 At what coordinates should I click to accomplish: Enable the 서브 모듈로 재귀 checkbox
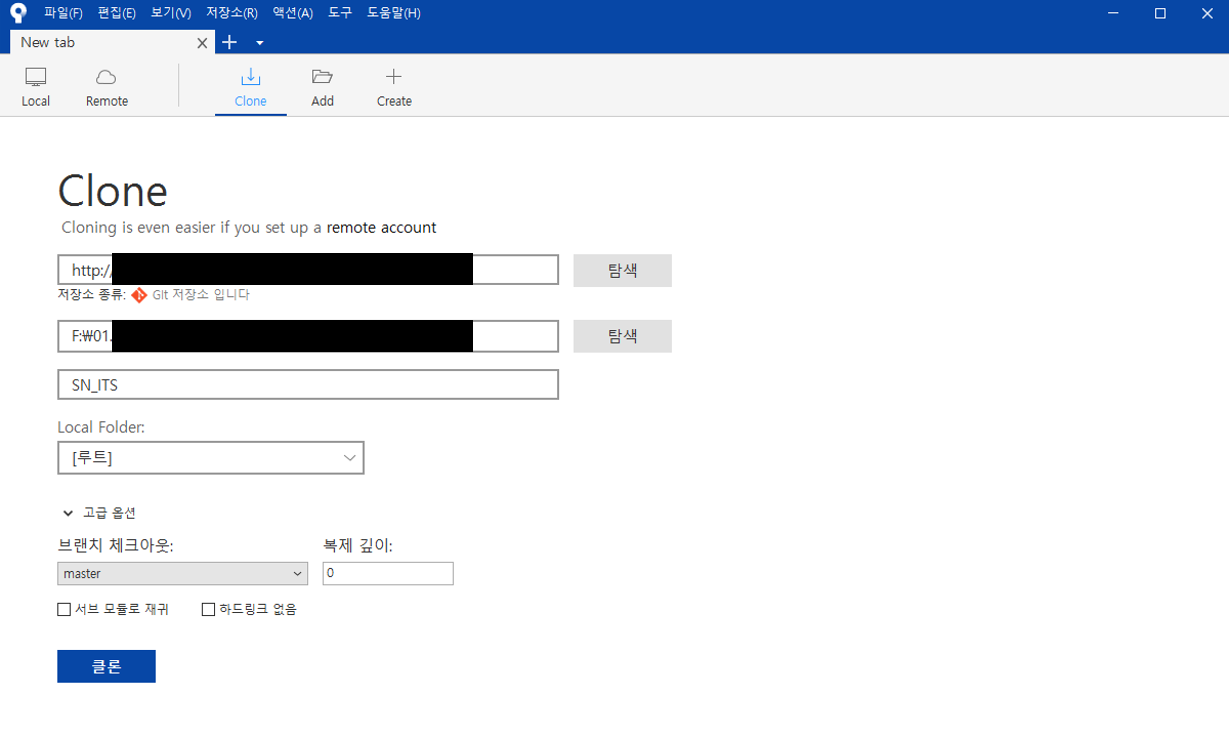[64, 609]
